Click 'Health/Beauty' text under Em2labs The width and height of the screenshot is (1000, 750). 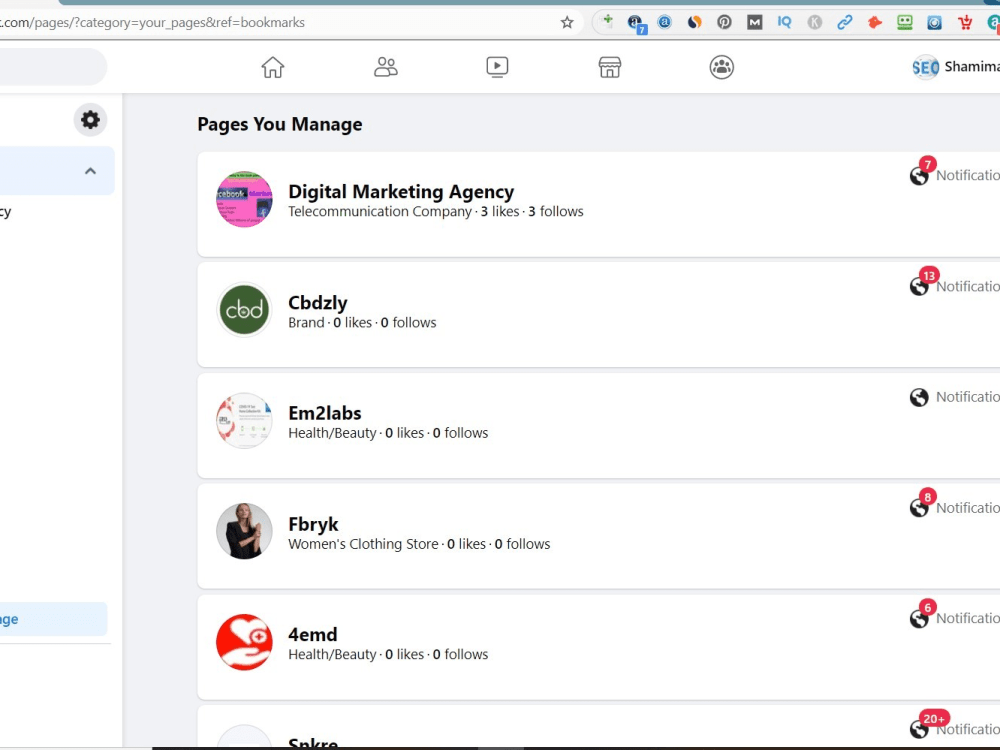332,433
